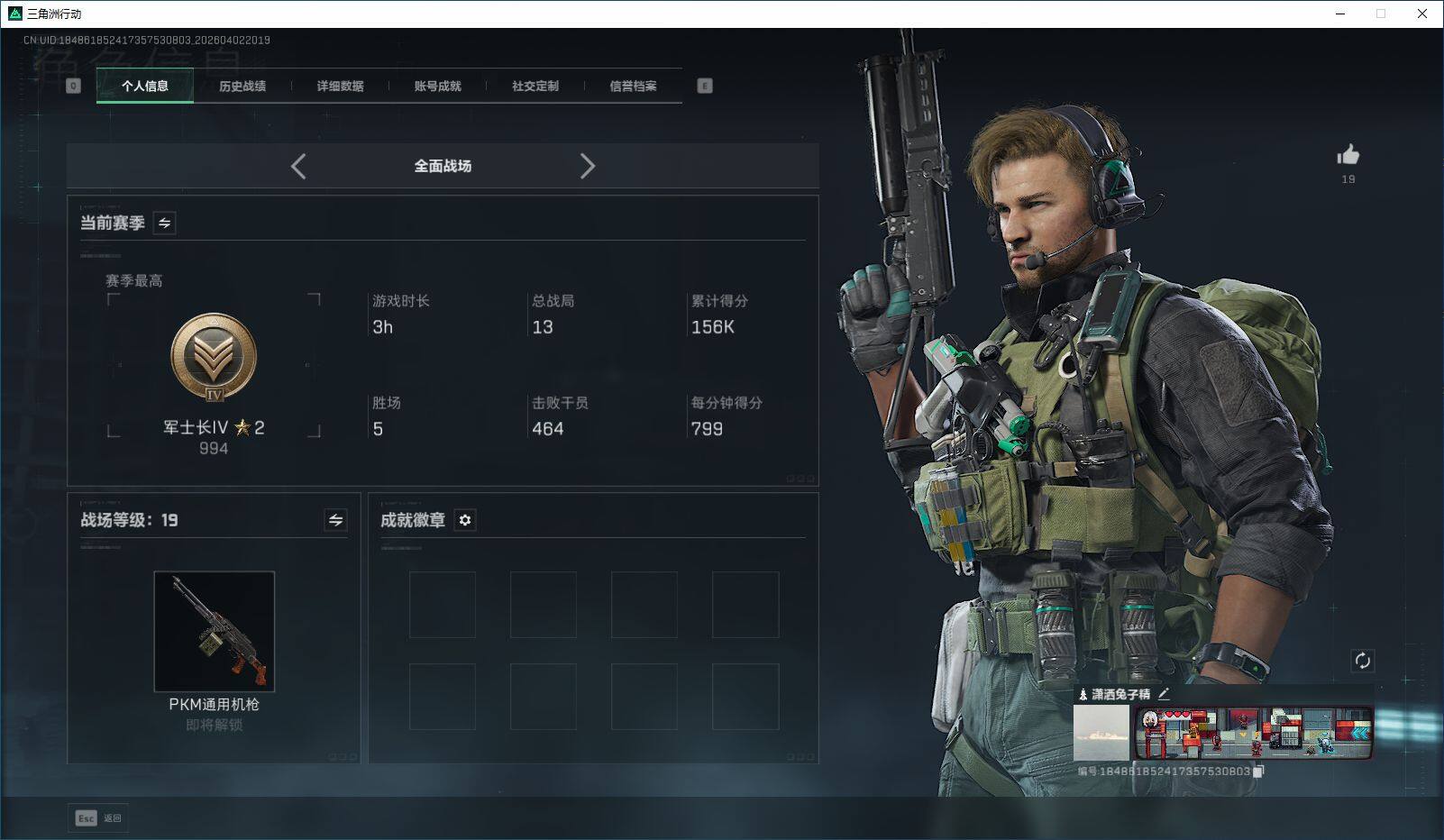Click the E key next-tab icon
The image size is (1444, 840).
(x=705, y=86)
